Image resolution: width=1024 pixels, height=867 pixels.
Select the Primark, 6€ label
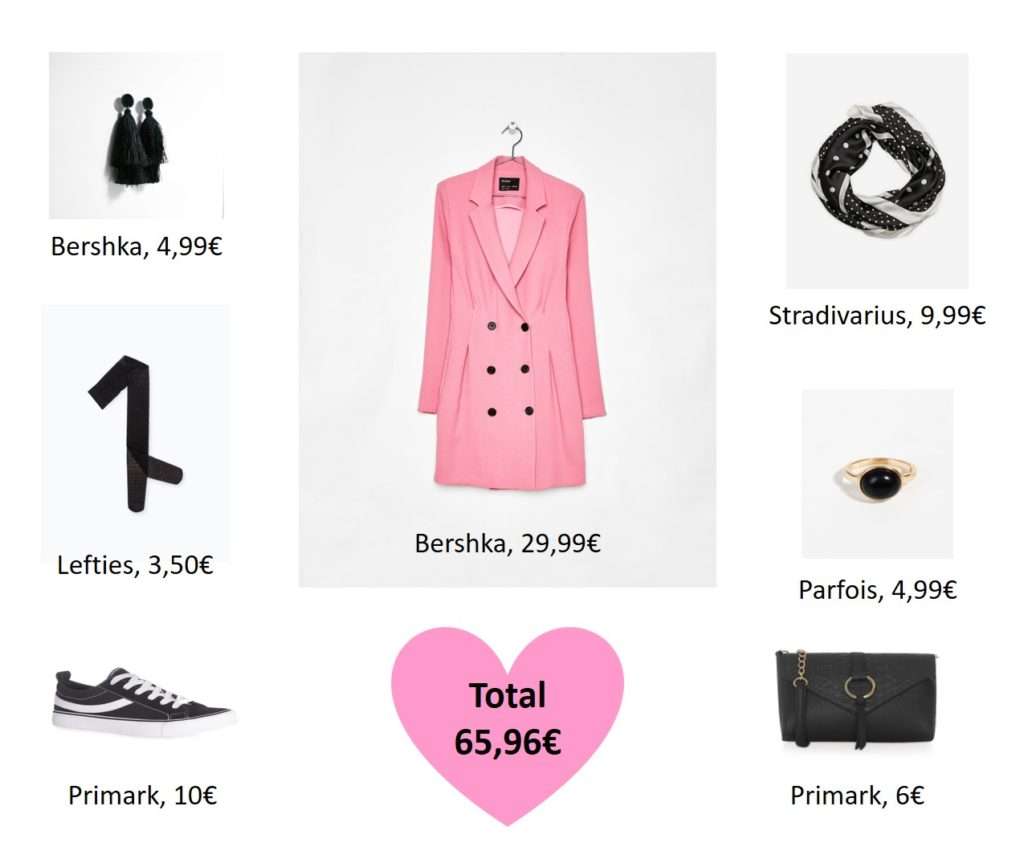857,796
